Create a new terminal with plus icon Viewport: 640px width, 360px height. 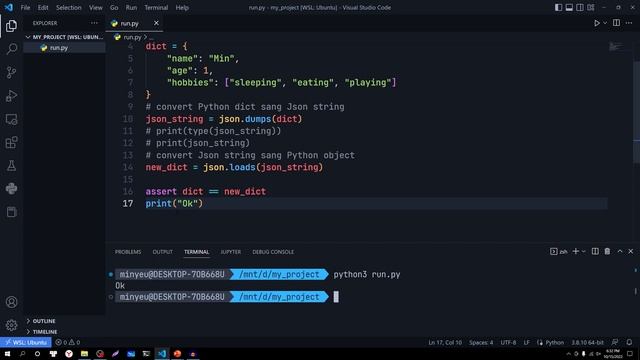pos(576,251)
